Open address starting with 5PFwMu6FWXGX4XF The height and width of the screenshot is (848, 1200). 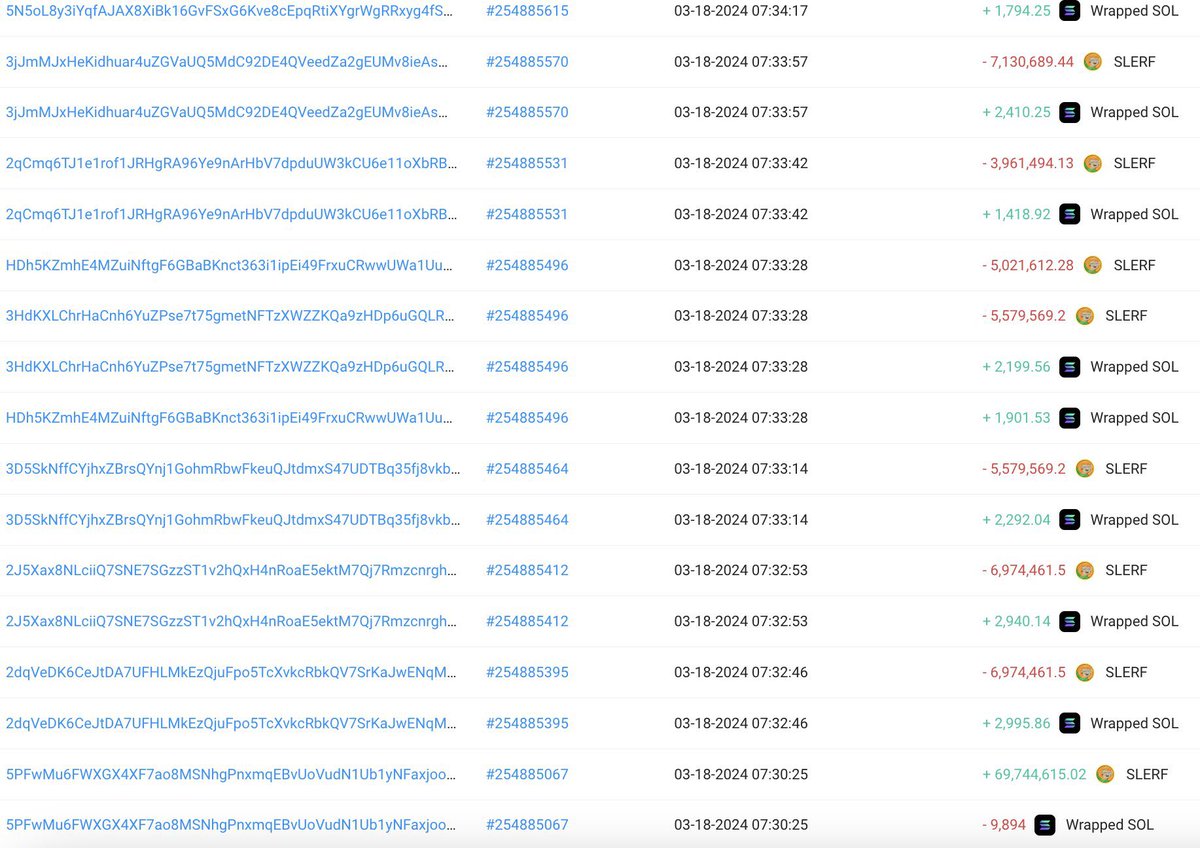click(x=230, y=774)
